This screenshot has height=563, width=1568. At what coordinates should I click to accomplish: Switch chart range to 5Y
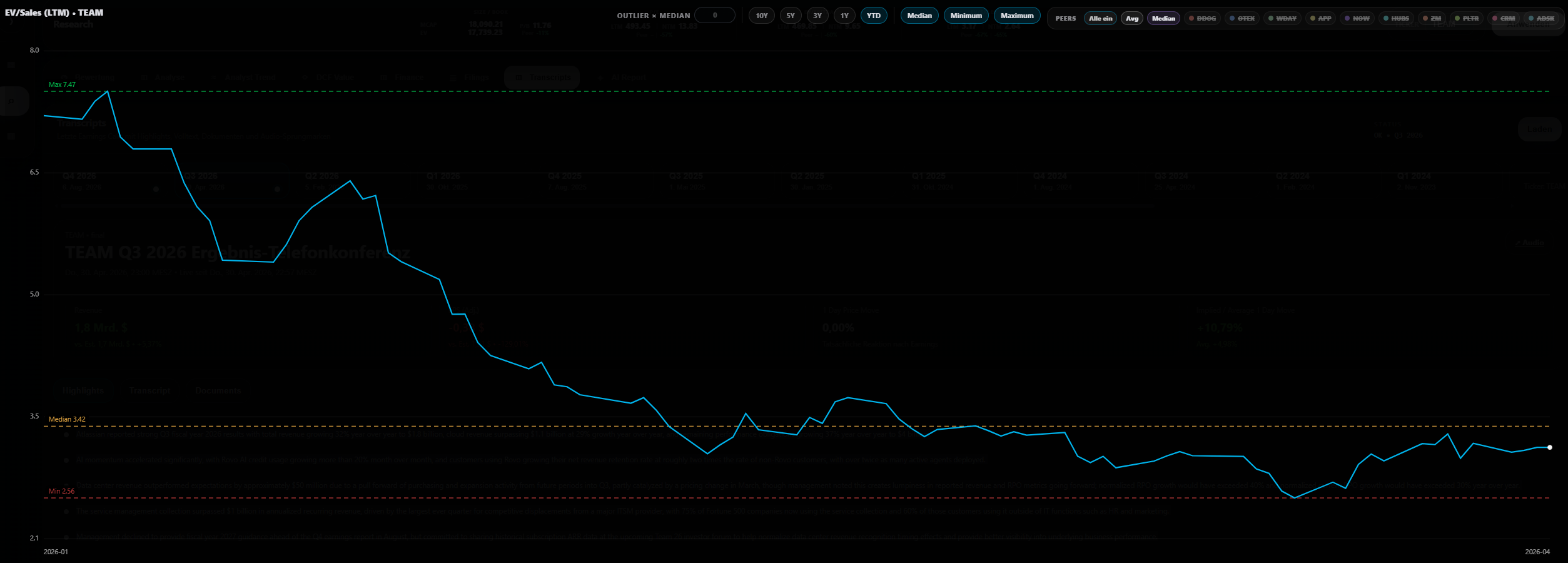pos(791,16)
